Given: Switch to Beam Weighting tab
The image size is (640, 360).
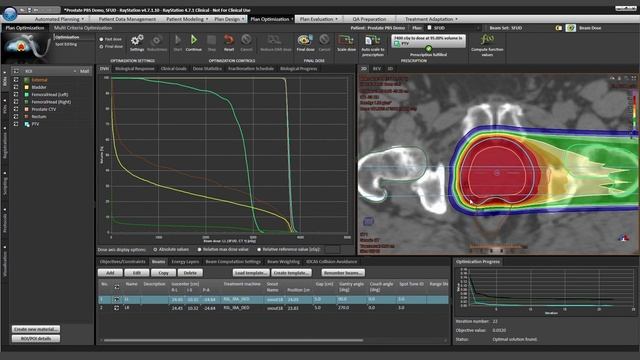Looking at the screenshot, I should 283,262.
